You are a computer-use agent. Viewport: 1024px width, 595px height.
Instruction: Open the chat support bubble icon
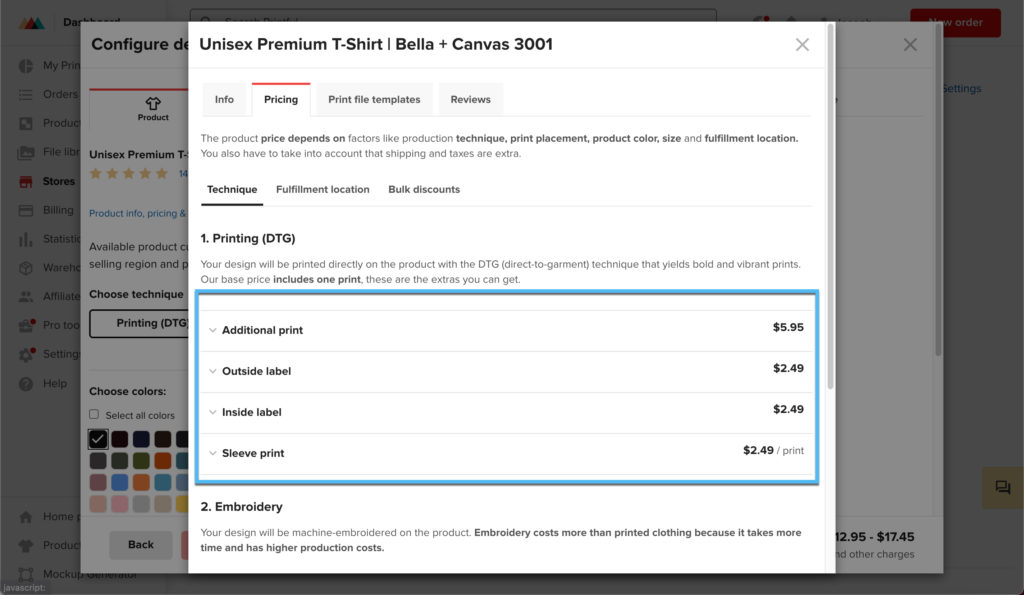point(1002,487)
